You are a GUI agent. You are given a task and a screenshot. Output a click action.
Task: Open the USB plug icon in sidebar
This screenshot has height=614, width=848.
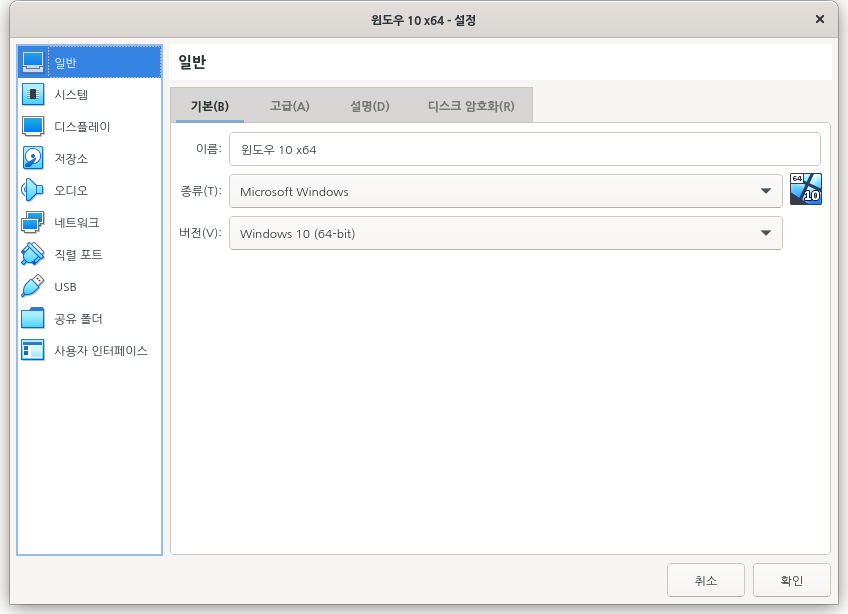click(33, 286)
